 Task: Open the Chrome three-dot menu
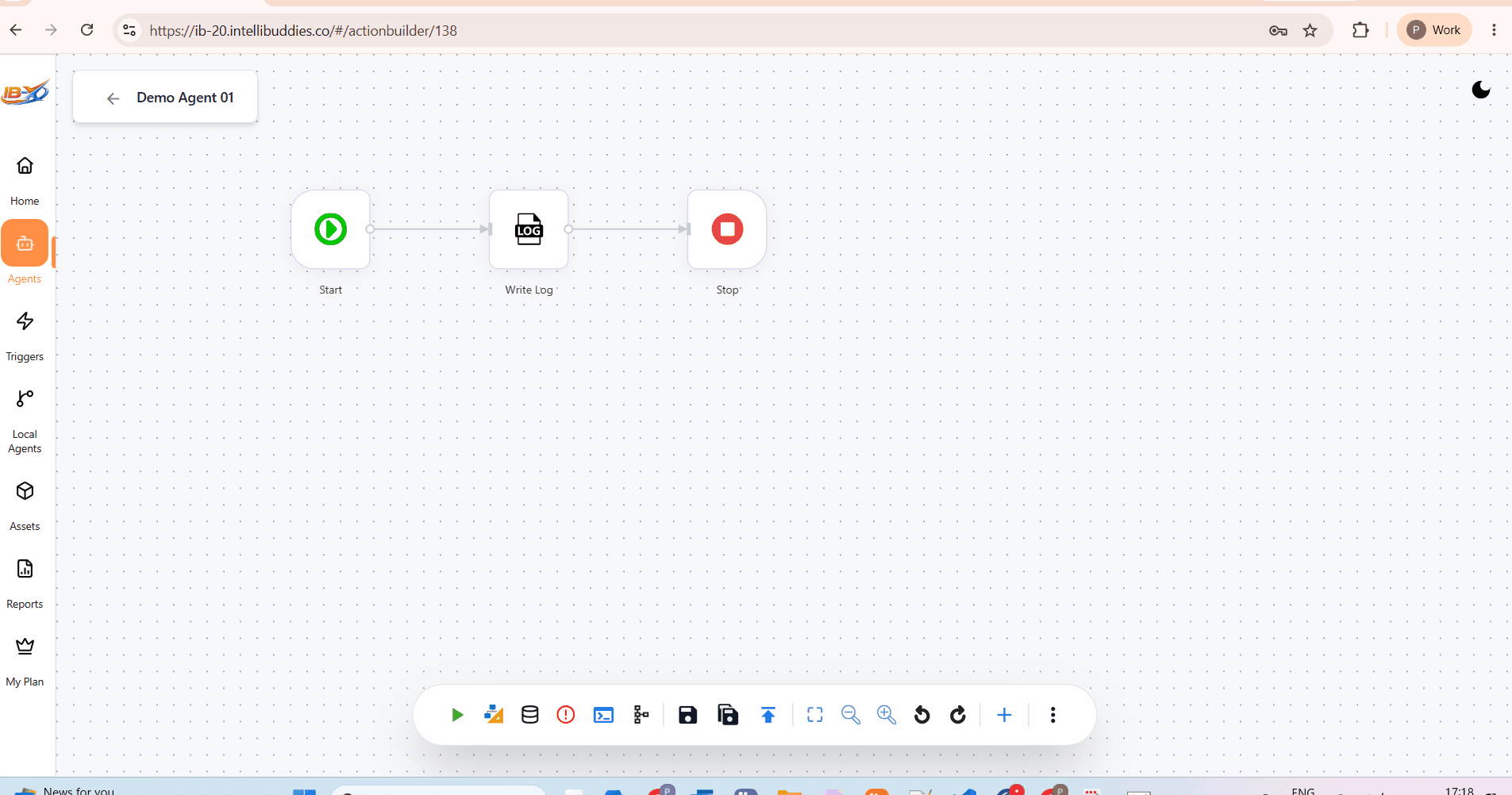1494,30
